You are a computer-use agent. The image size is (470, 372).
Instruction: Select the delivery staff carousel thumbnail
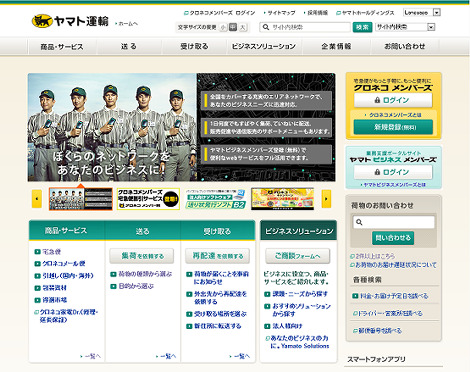81,199
